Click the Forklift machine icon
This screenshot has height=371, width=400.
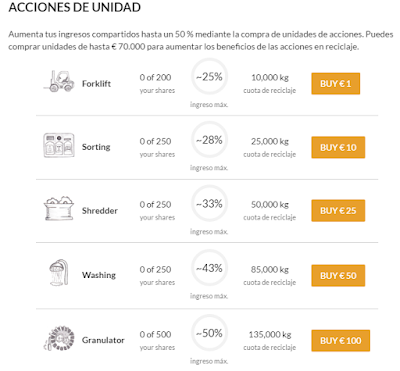(x=59, y=81)
